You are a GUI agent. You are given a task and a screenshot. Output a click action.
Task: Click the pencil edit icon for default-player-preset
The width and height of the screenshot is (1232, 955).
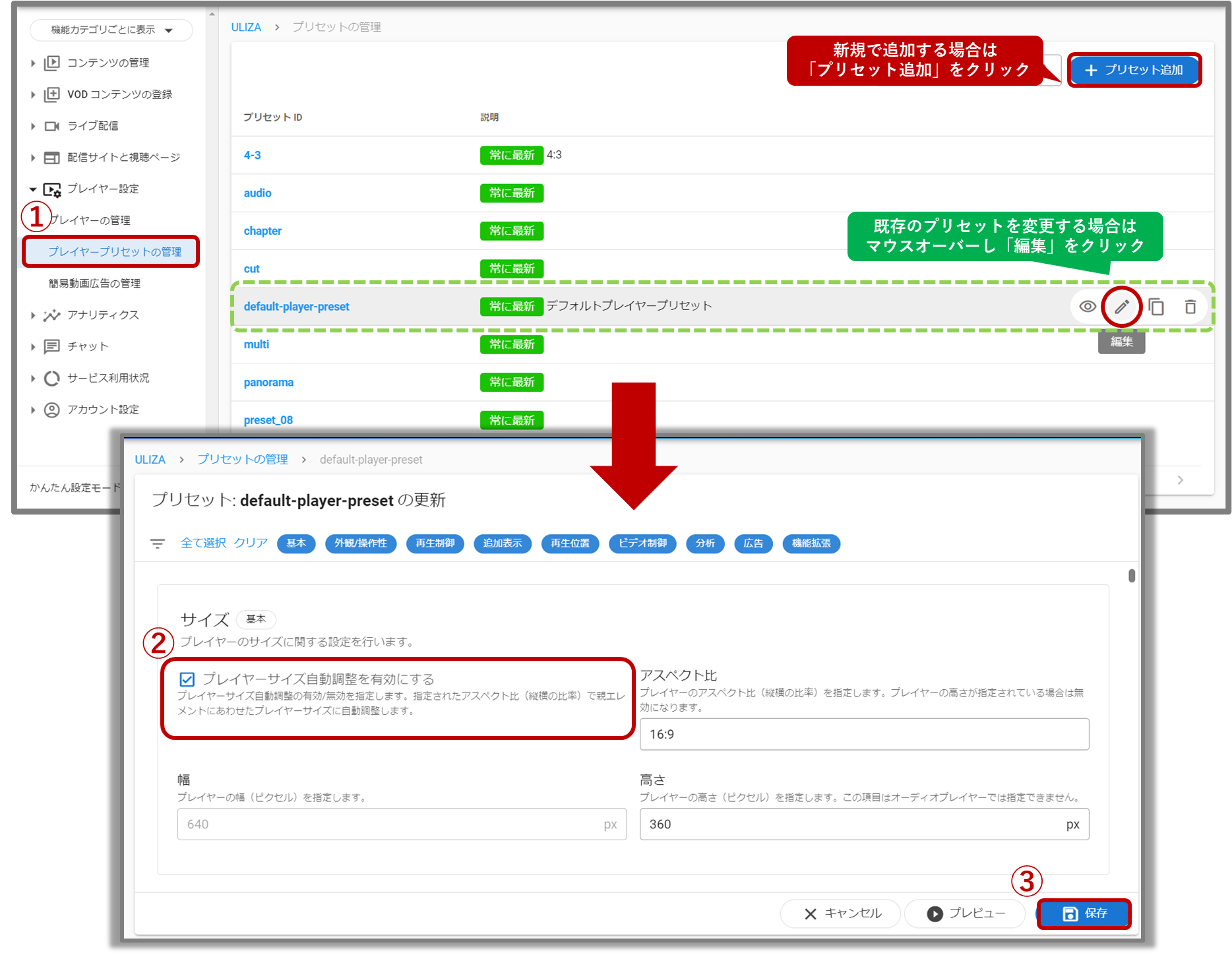1122,307
